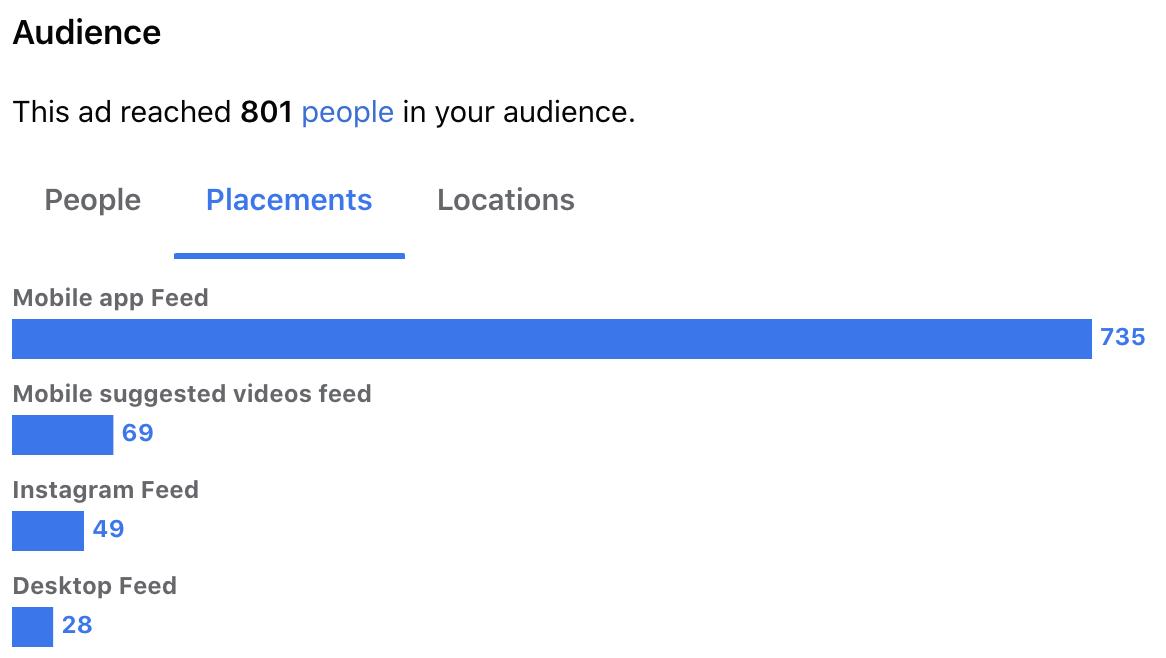Click the Instagram Feed bar
The image size is (1166, 658).
(x=48, y=531)
